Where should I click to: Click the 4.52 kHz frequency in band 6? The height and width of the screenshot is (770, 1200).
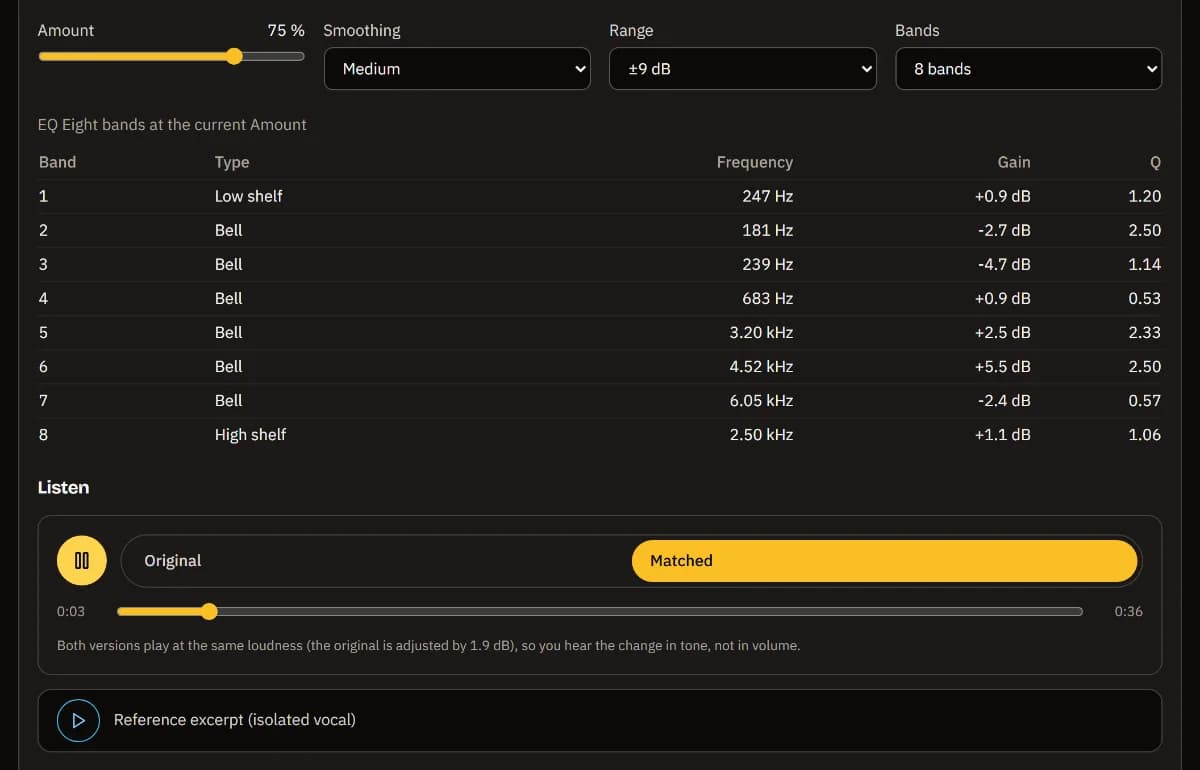tap(761, 366)
